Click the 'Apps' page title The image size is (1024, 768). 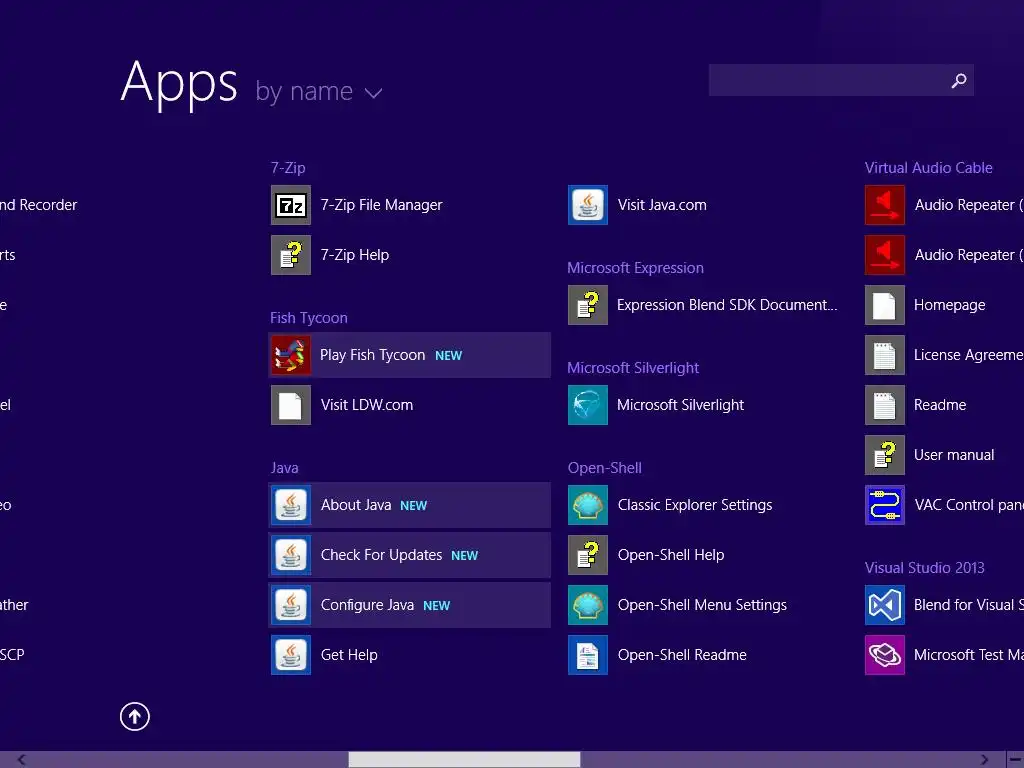point(179,84)
